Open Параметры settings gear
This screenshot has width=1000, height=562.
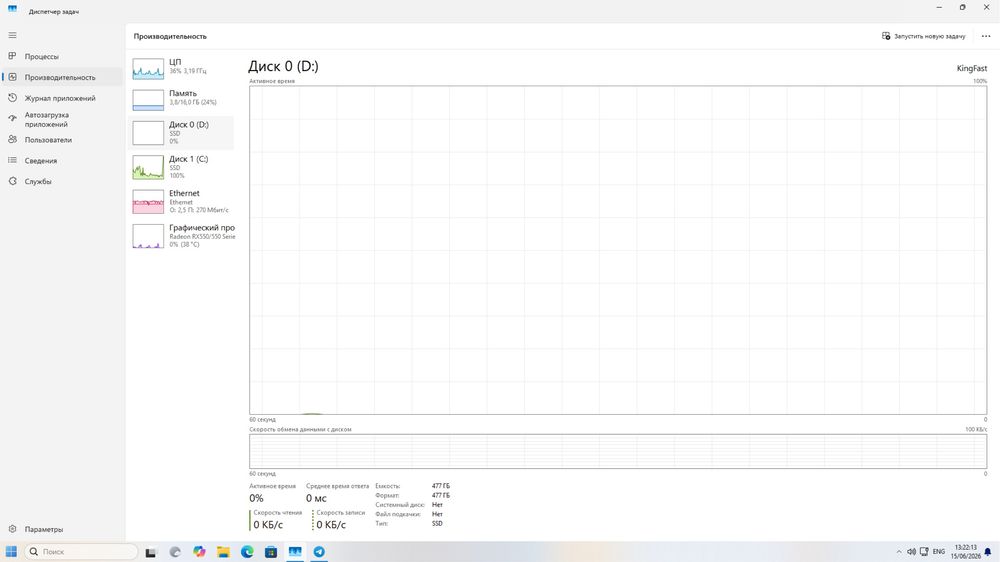[12, 529]
